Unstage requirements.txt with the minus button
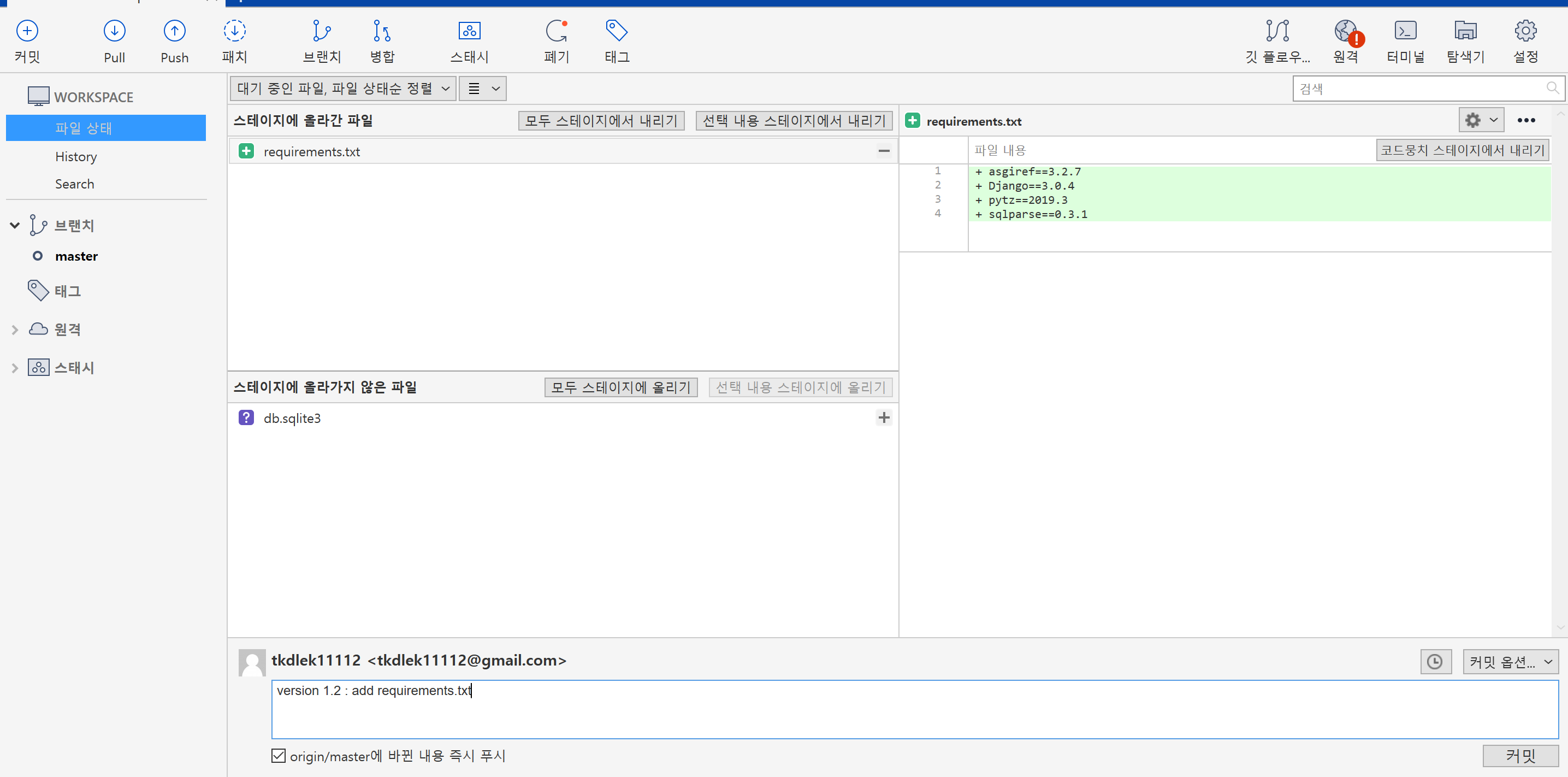Viewport: 1568px width, 777px height. 884,151
